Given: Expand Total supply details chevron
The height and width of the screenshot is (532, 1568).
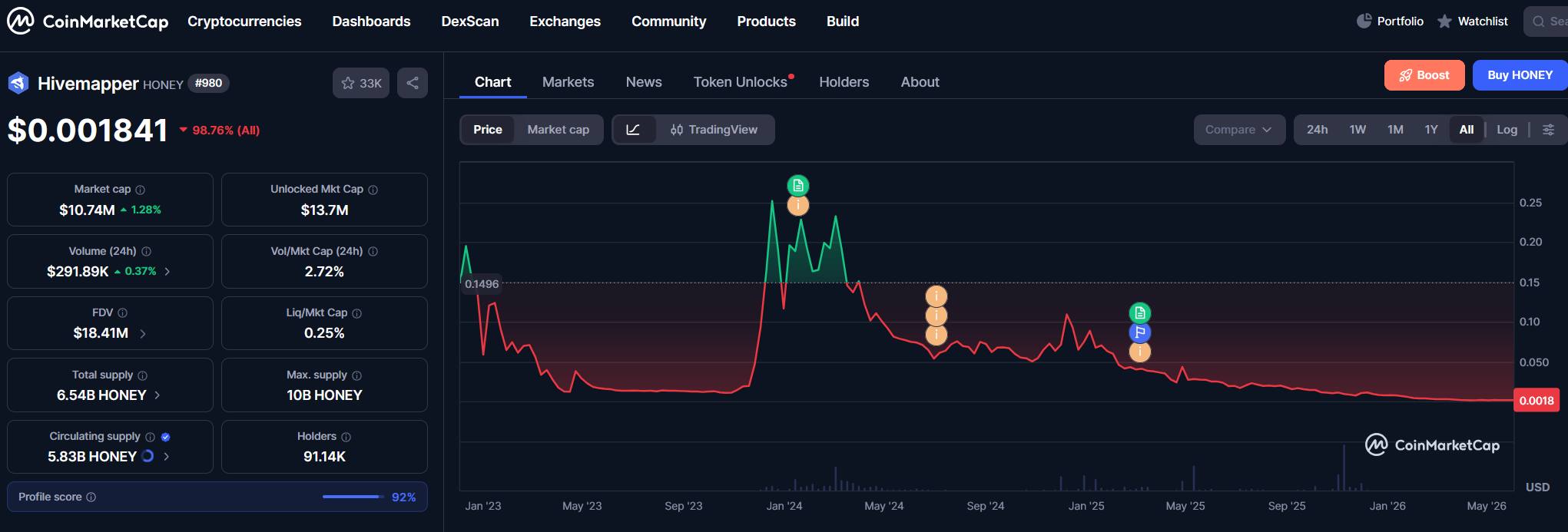Looking at the screenshot, I should coord(157,395).
